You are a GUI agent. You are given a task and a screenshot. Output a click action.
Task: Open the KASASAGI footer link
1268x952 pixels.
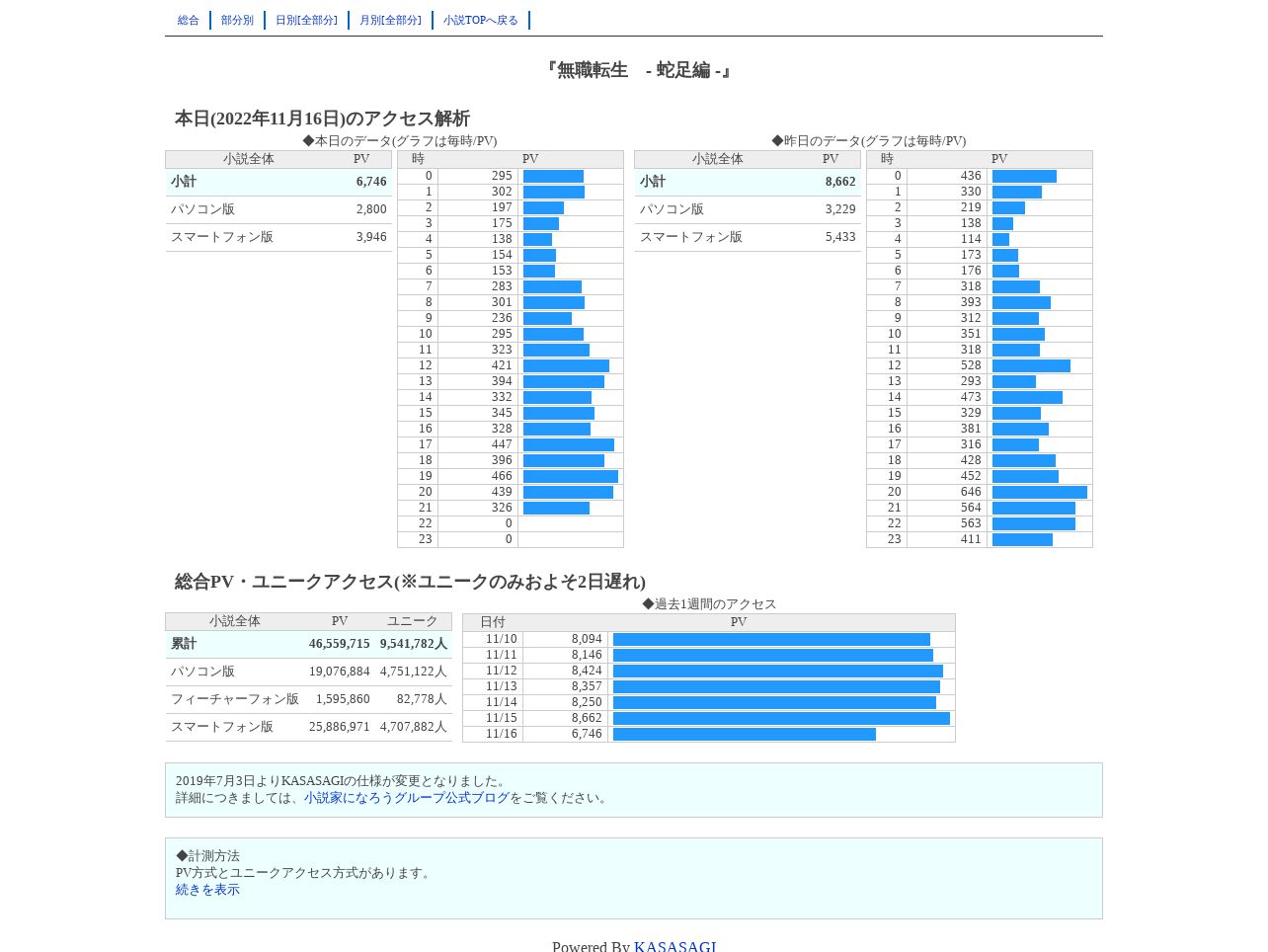(x=675, y=946)
